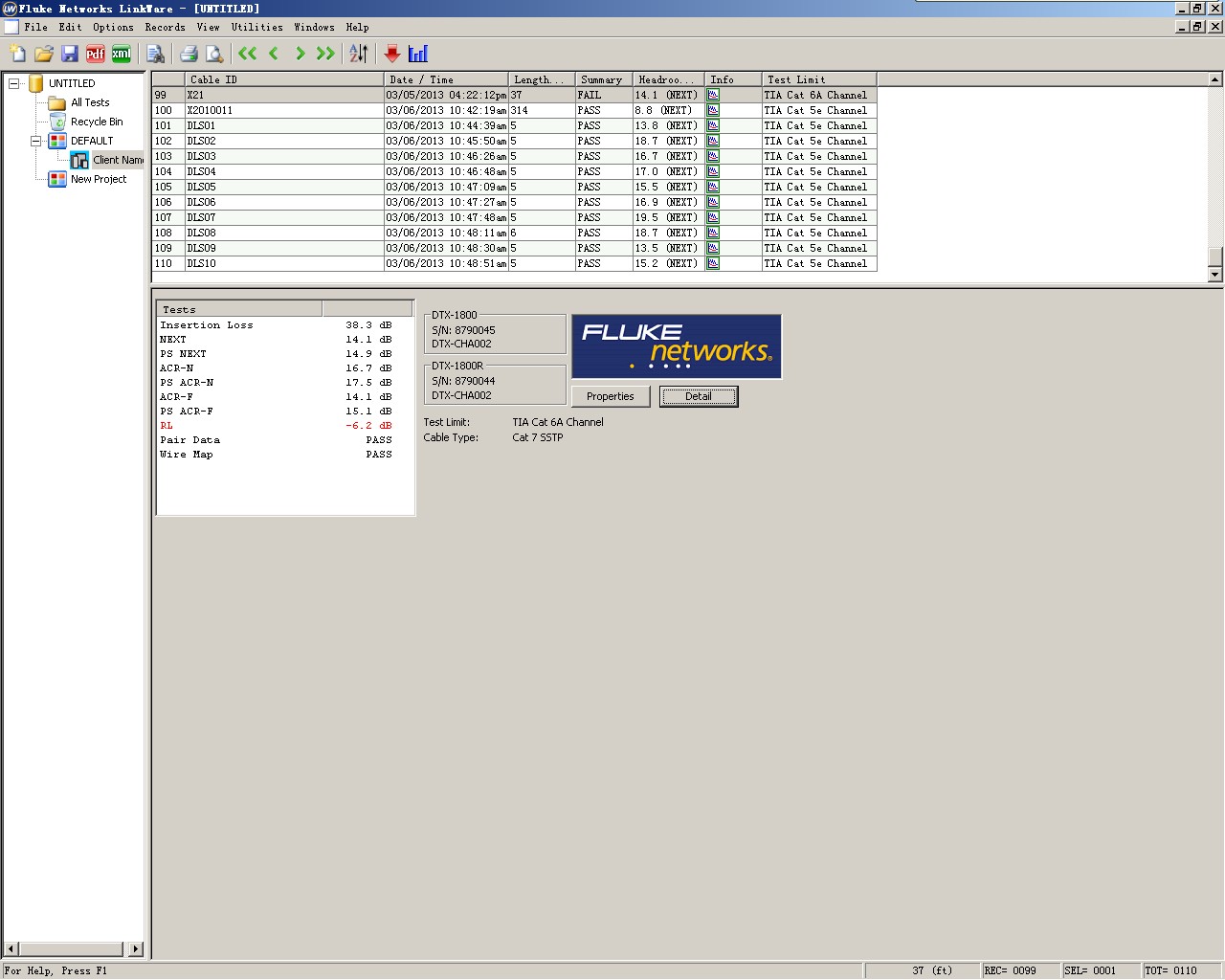The image size is (1225, 980).
Task: Collapse the UNTITLED database tree node
Action: [13, 83]
